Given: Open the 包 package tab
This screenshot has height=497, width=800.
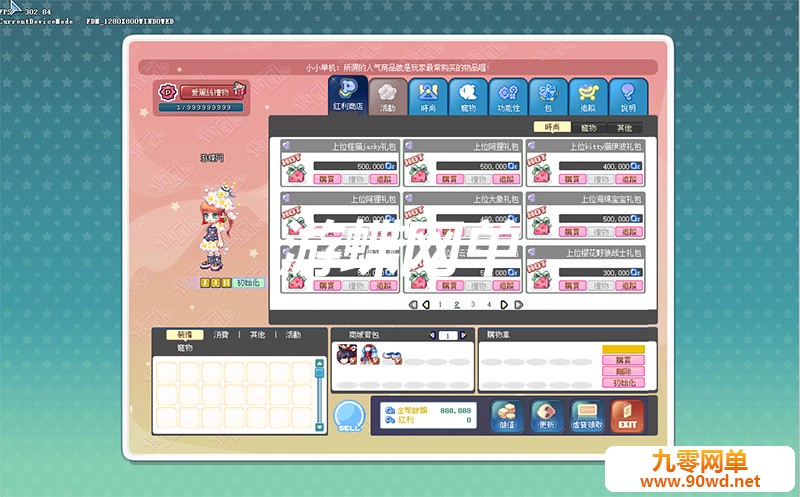Looking at the screenshot, I should point(548,96).
